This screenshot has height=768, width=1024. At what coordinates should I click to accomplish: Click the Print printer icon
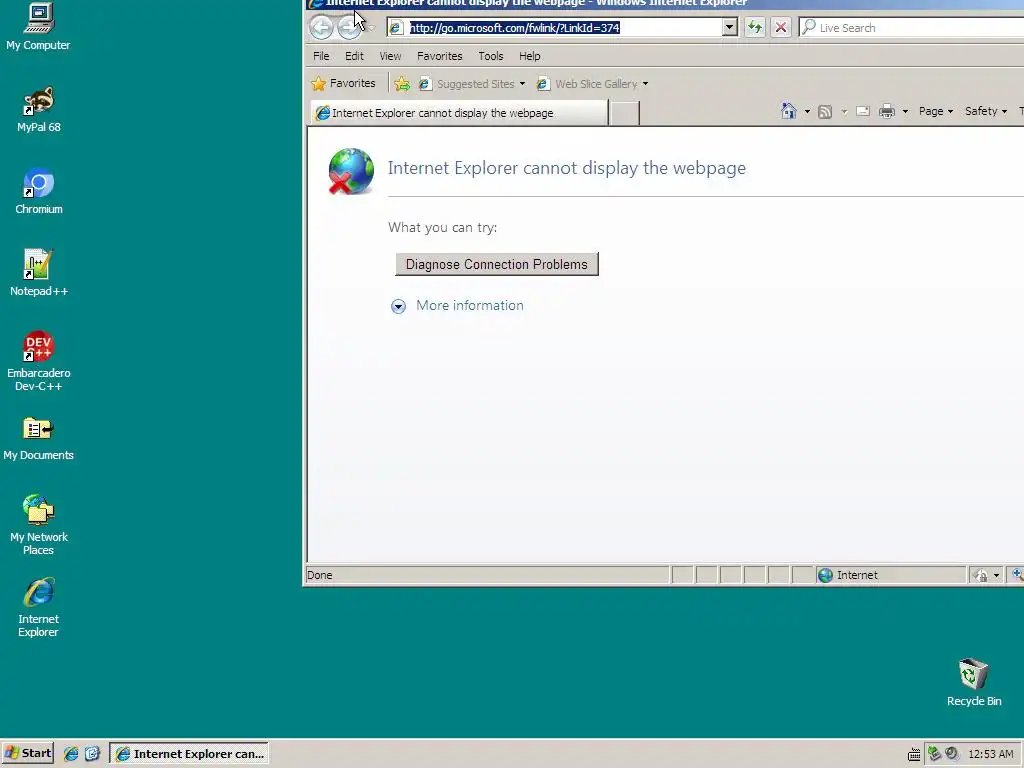(x=886, y=112)
